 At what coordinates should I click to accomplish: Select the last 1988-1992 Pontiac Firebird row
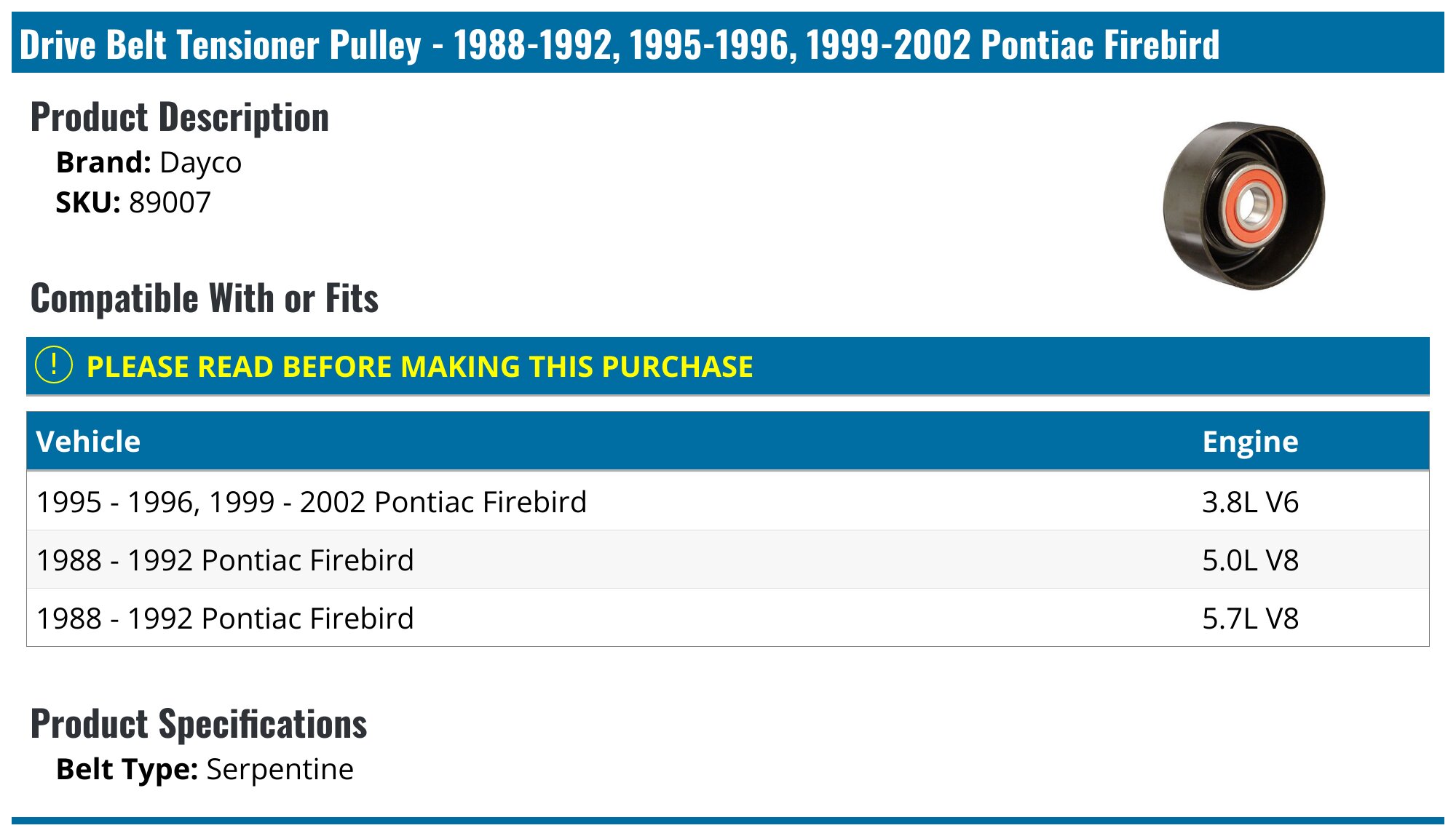pos(225,618)
